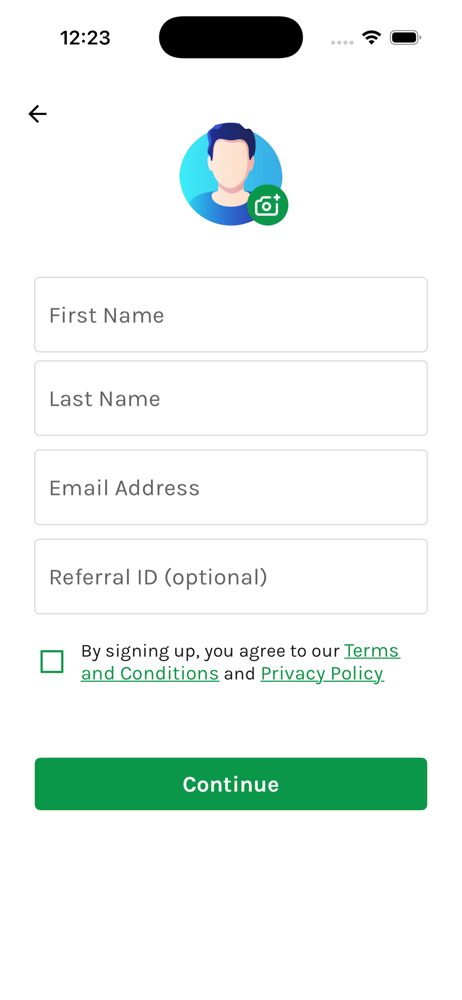Tap the face of the avatar illustration
Image resolution: width=462 pixels, height=1000 pixels.
click(229, 163)
